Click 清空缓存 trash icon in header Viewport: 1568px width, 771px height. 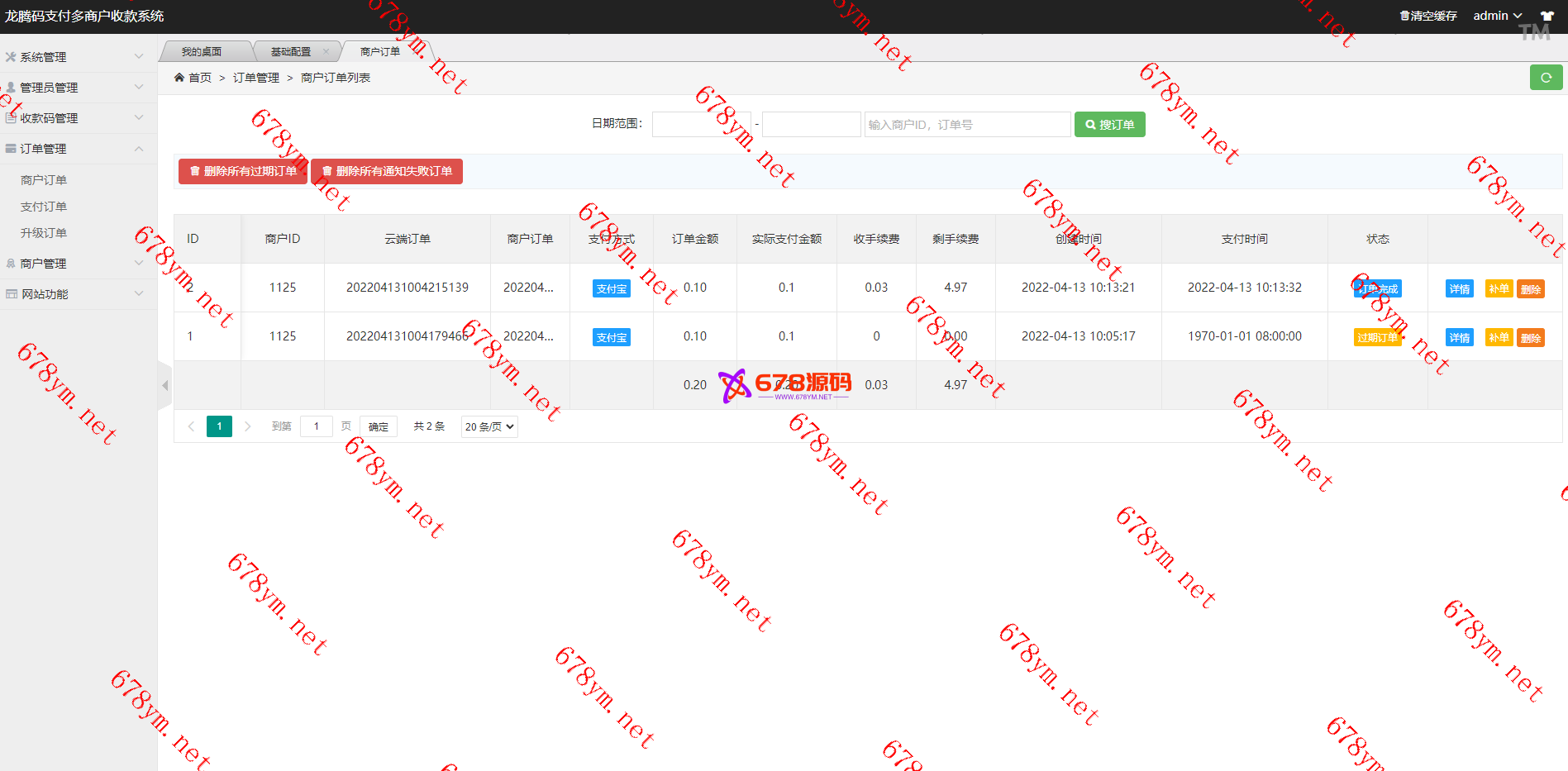pos(1404,16)
